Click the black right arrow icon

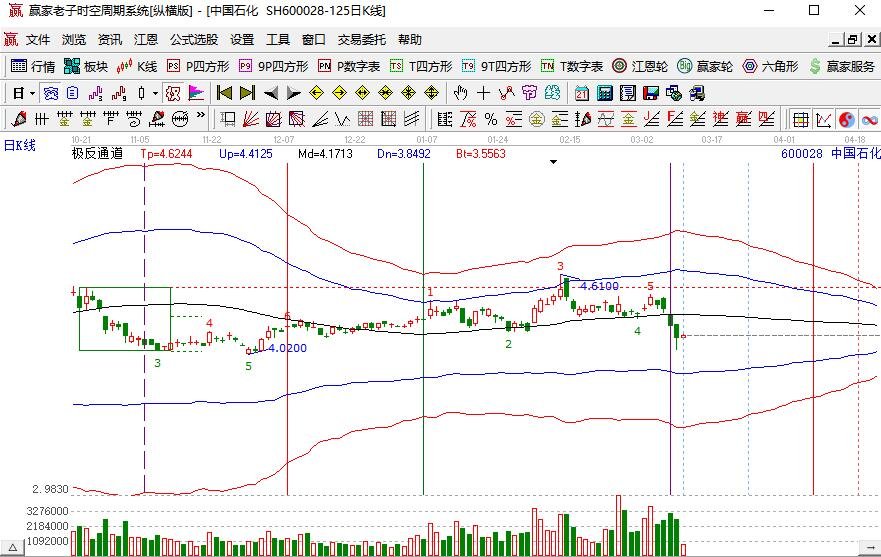click(x=293, y=93)
